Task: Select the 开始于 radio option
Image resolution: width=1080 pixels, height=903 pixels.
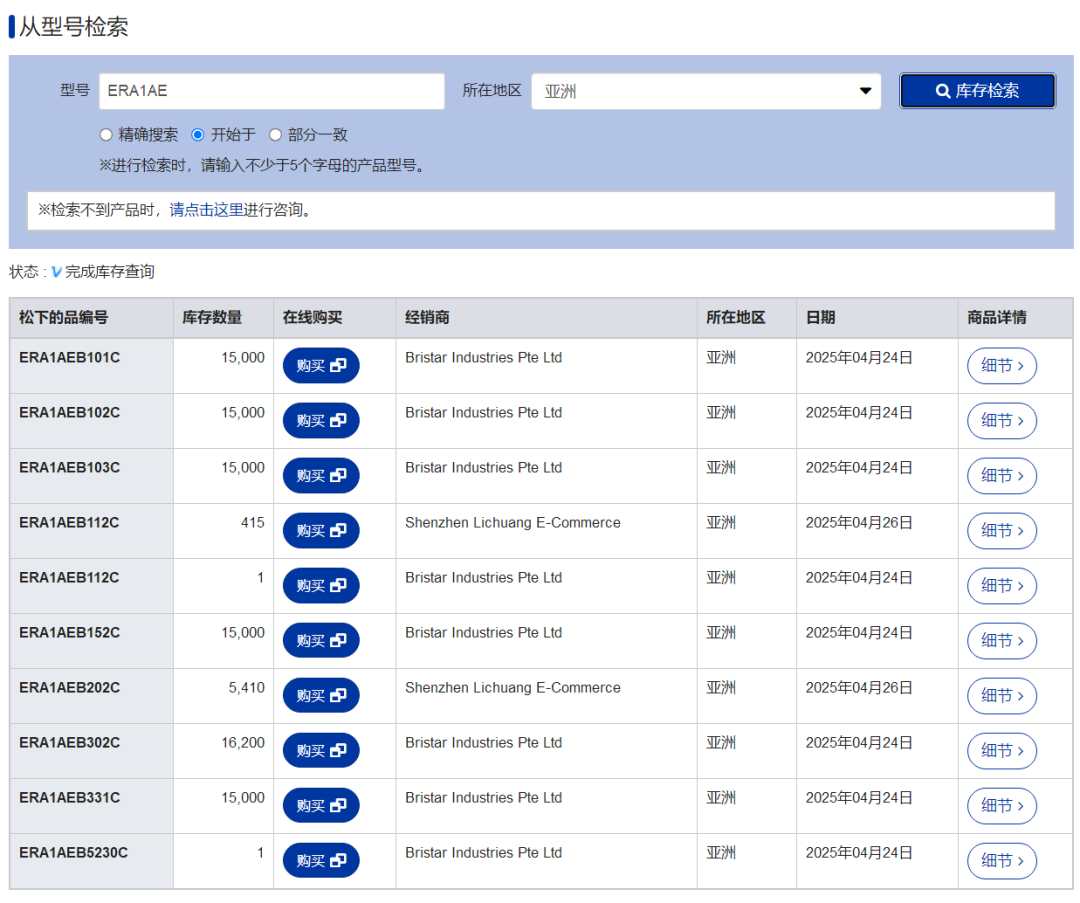Action: [198, 135]
